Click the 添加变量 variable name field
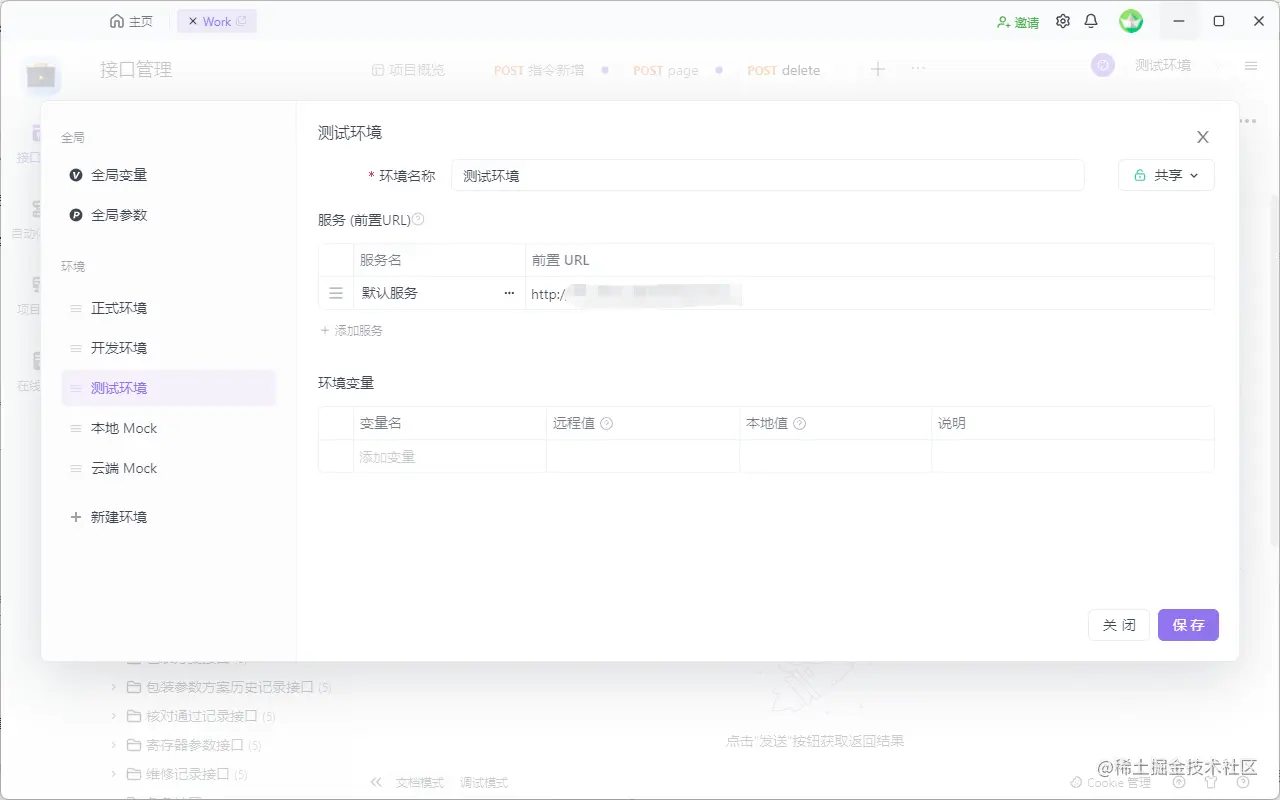 (450, 456)
